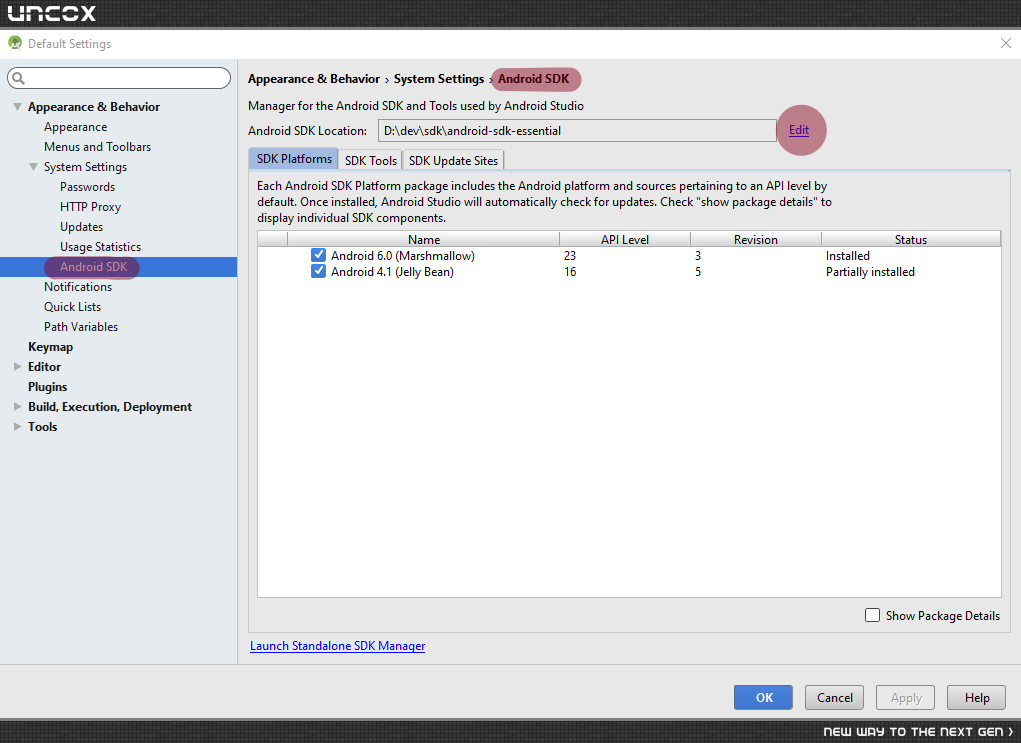Click the search magnifier icon
Image resolution: width=1021 pixels, height=743 pixels.
point(18,78)
